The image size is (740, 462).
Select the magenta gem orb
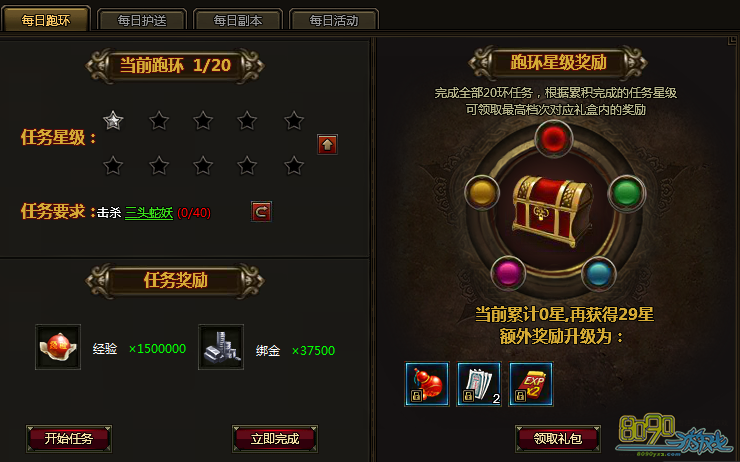pyautogui.click(x=508, y=273)
